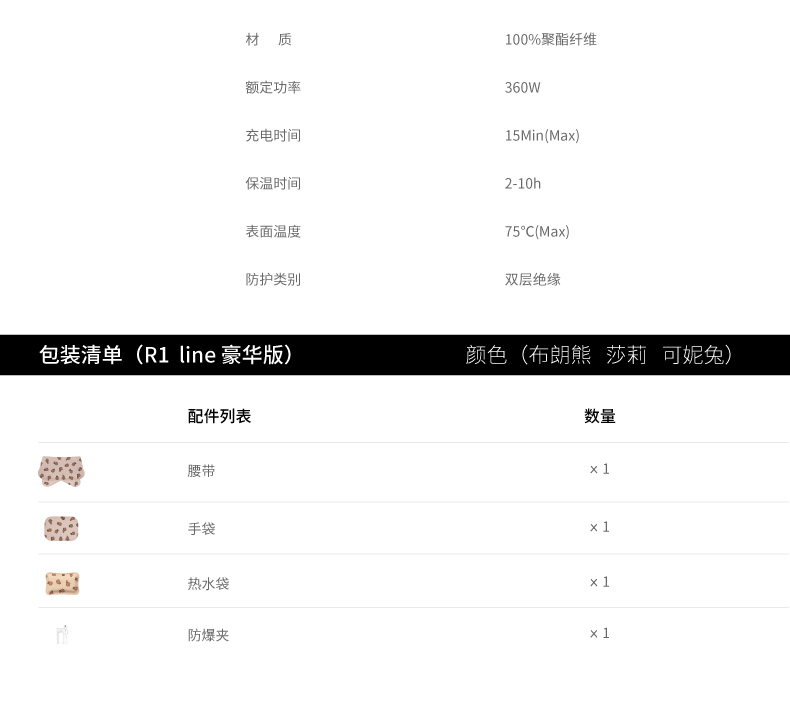Click the 75°C(Max) surface temperature value
The height and width of the screenshot is (704, 790).
[537, 232]
